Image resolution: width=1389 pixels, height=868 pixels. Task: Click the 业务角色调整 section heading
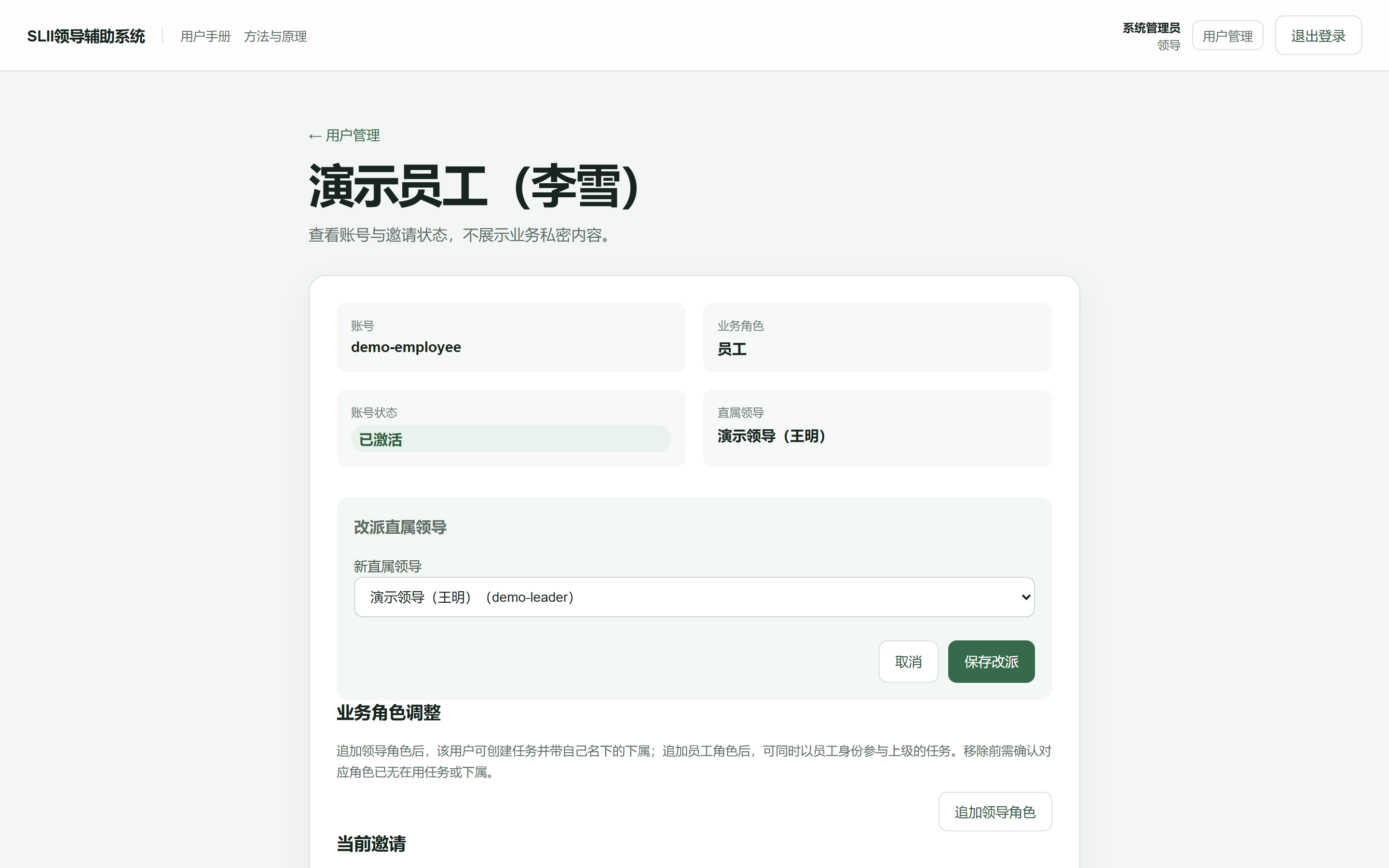[389, 712]
